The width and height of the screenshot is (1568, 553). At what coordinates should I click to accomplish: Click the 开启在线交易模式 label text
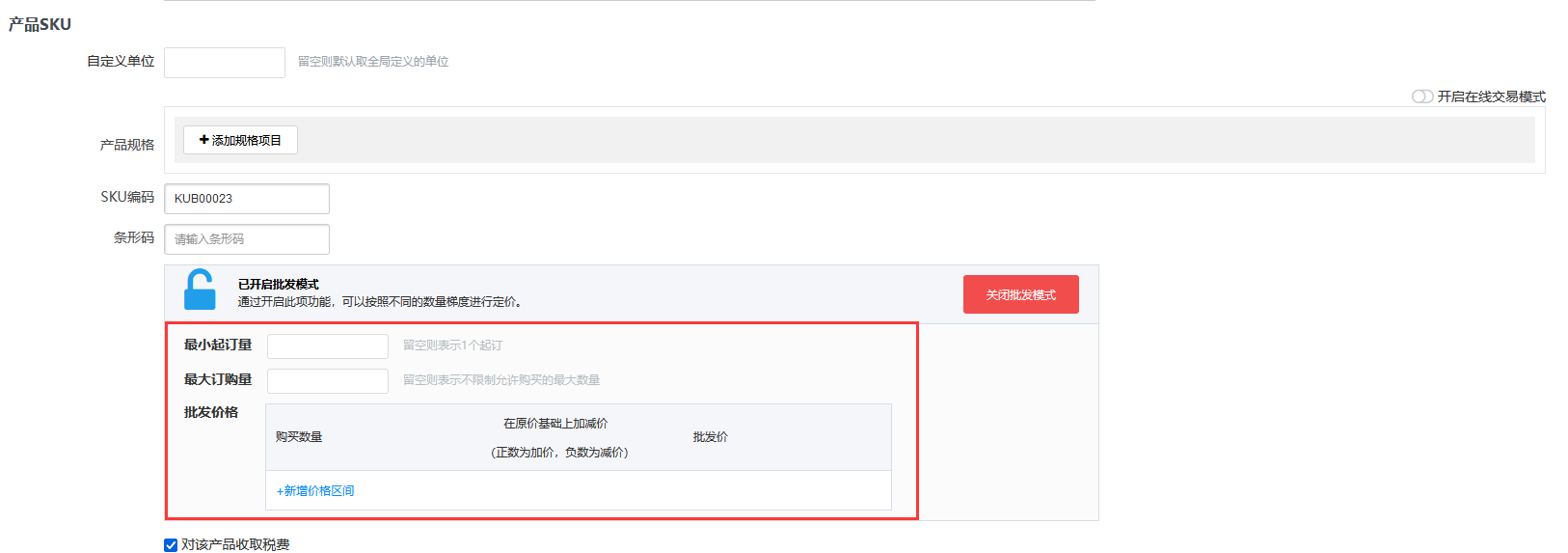[1491, 97]
